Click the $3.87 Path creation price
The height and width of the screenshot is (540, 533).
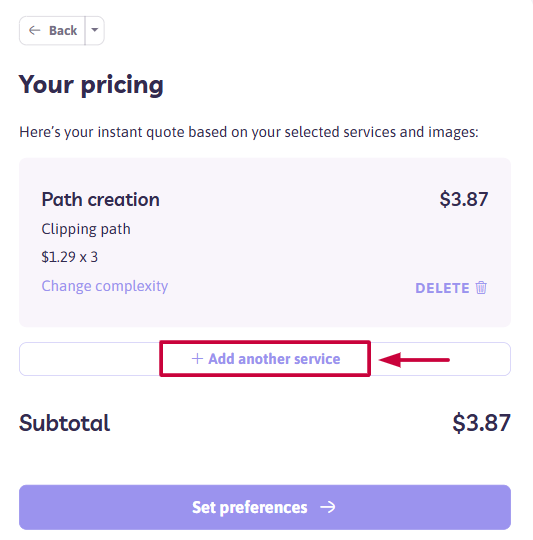[x=464, y=199]
